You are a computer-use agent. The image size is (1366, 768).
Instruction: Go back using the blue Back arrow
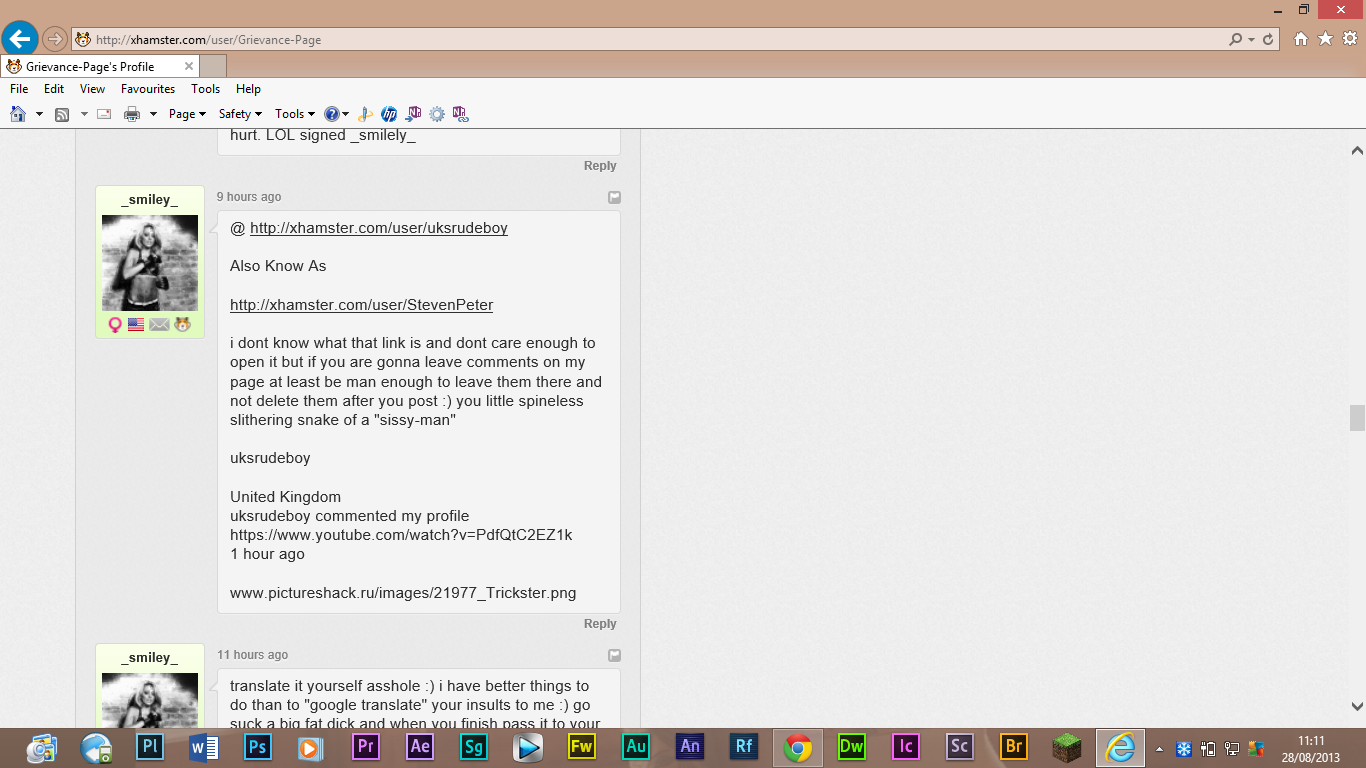19,39
